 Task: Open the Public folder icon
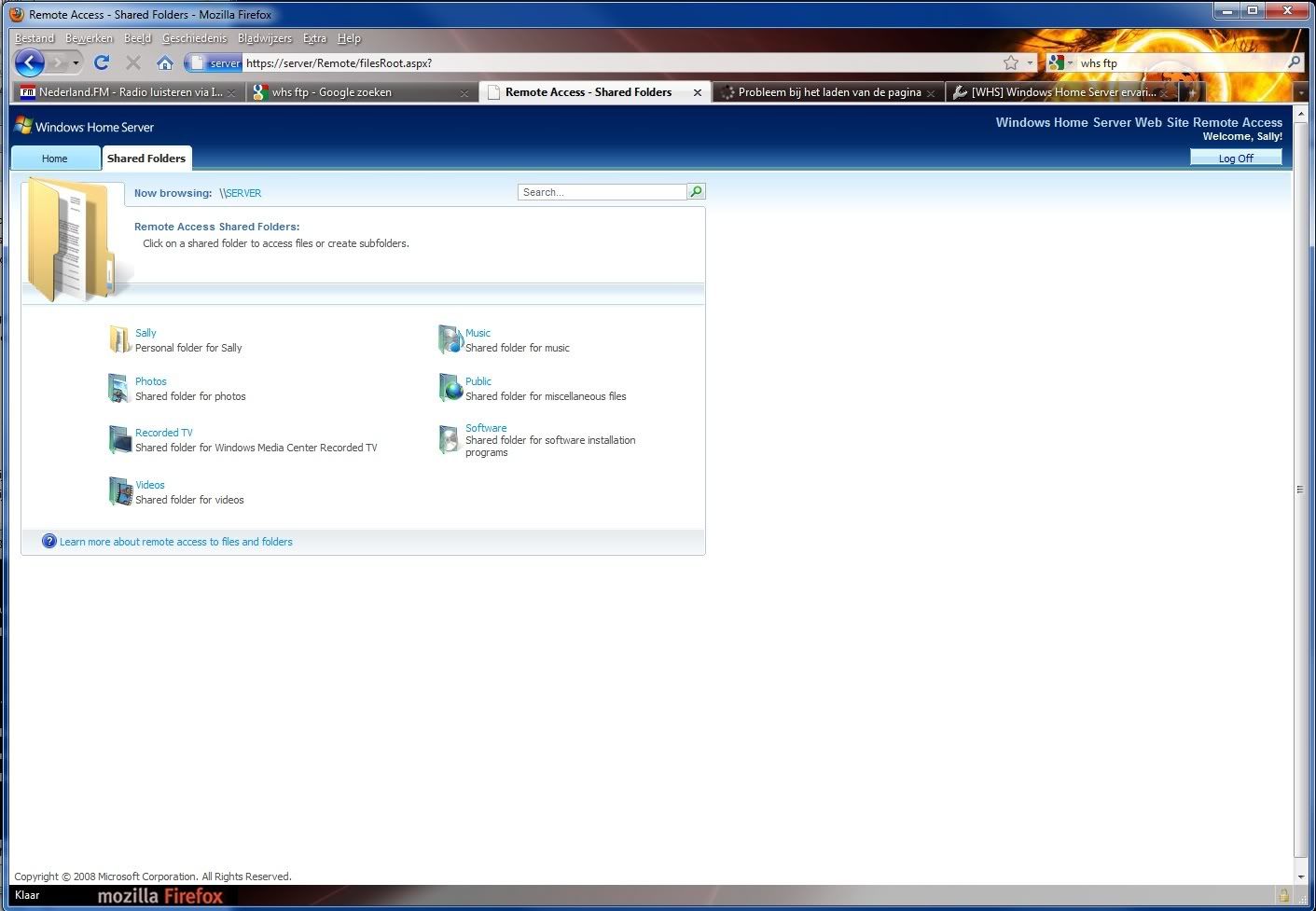coord(450,388)
